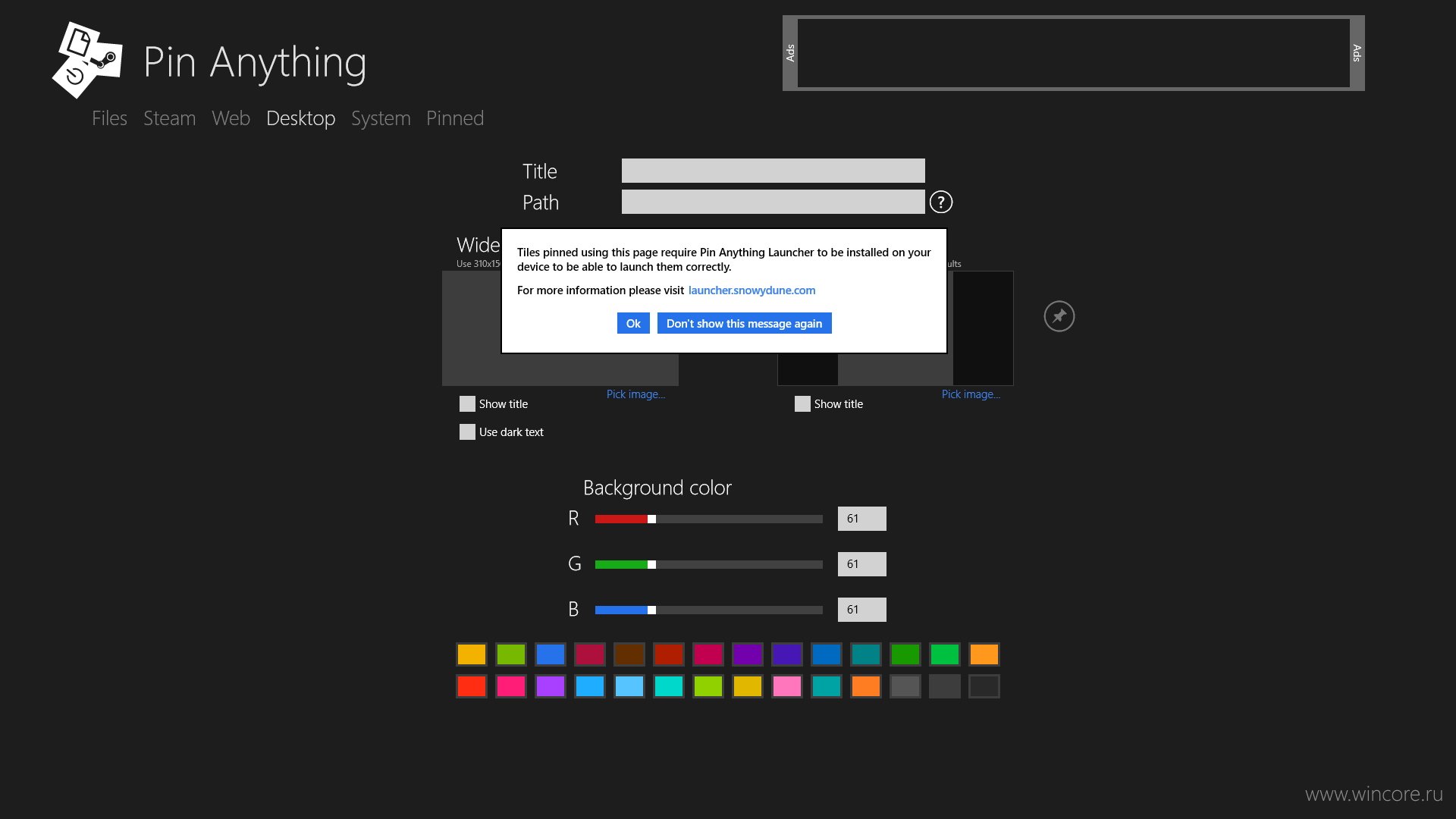The width and height of the screenshot is (1456, 819).
Task: Click the green G slider handle
Action: coord(651,564)
